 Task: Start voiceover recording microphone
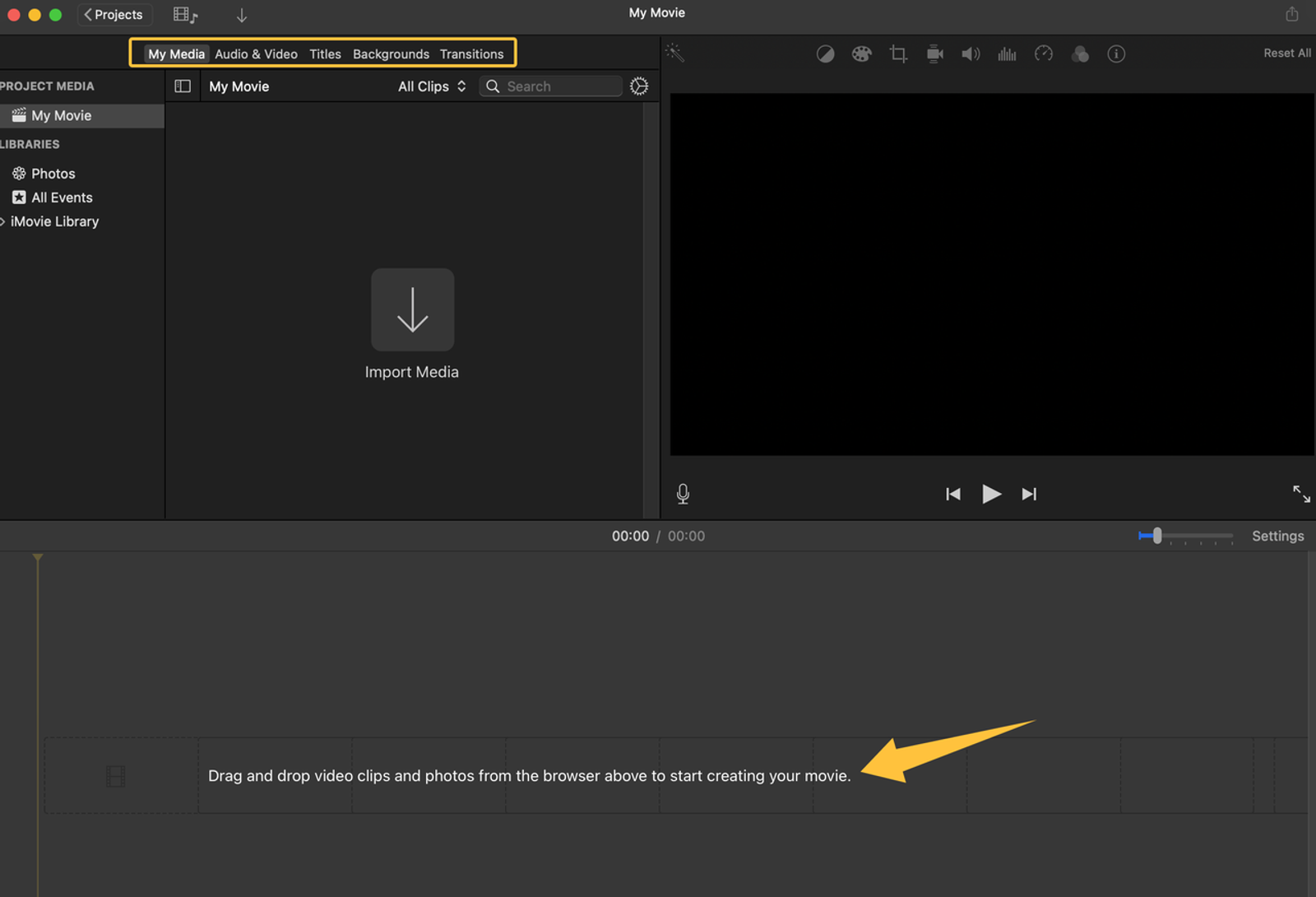683,494
